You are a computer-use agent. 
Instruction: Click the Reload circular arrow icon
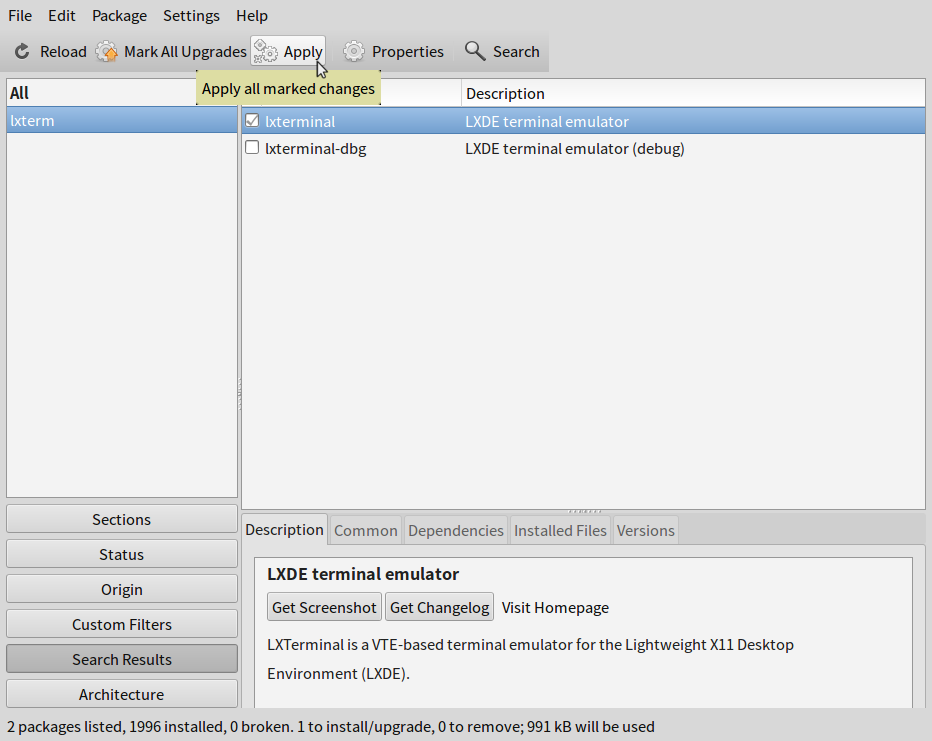coord(22,52)
